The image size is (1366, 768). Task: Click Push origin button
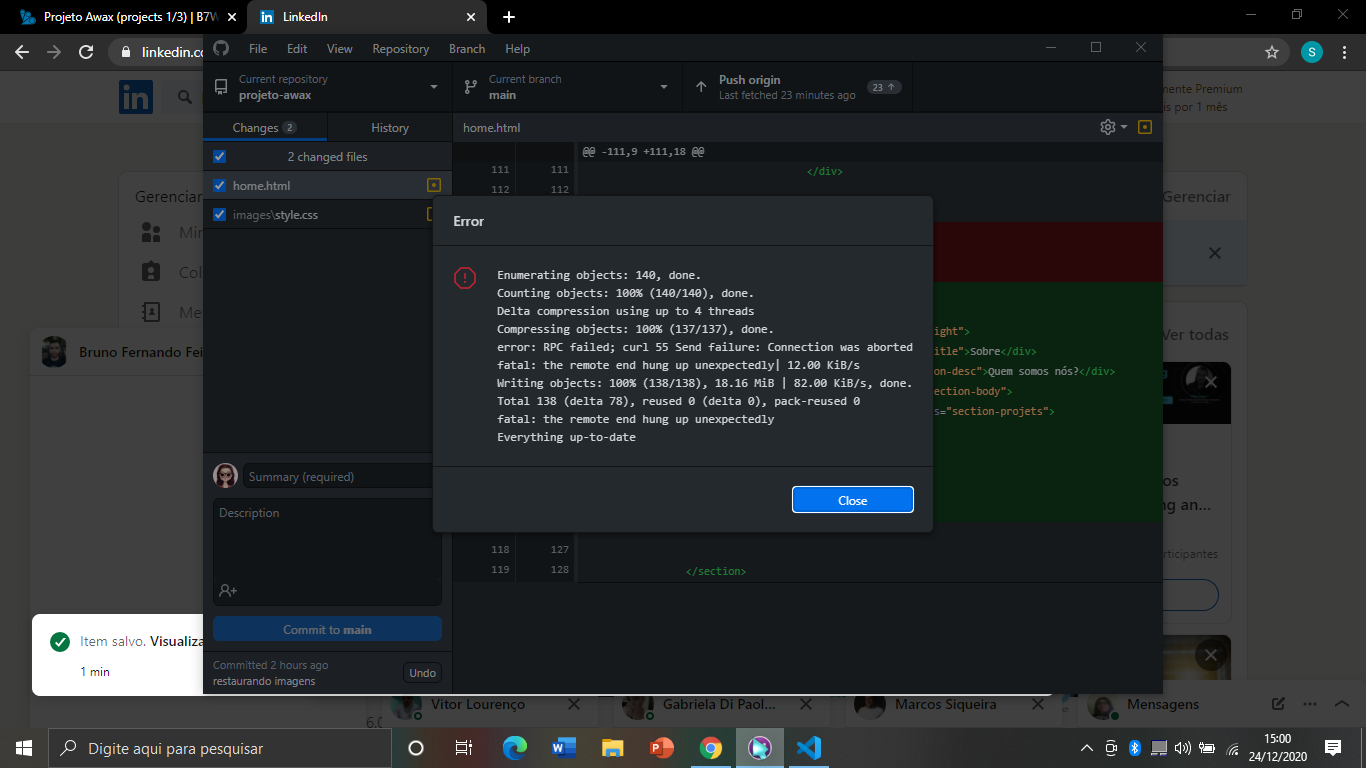point(798,87)
